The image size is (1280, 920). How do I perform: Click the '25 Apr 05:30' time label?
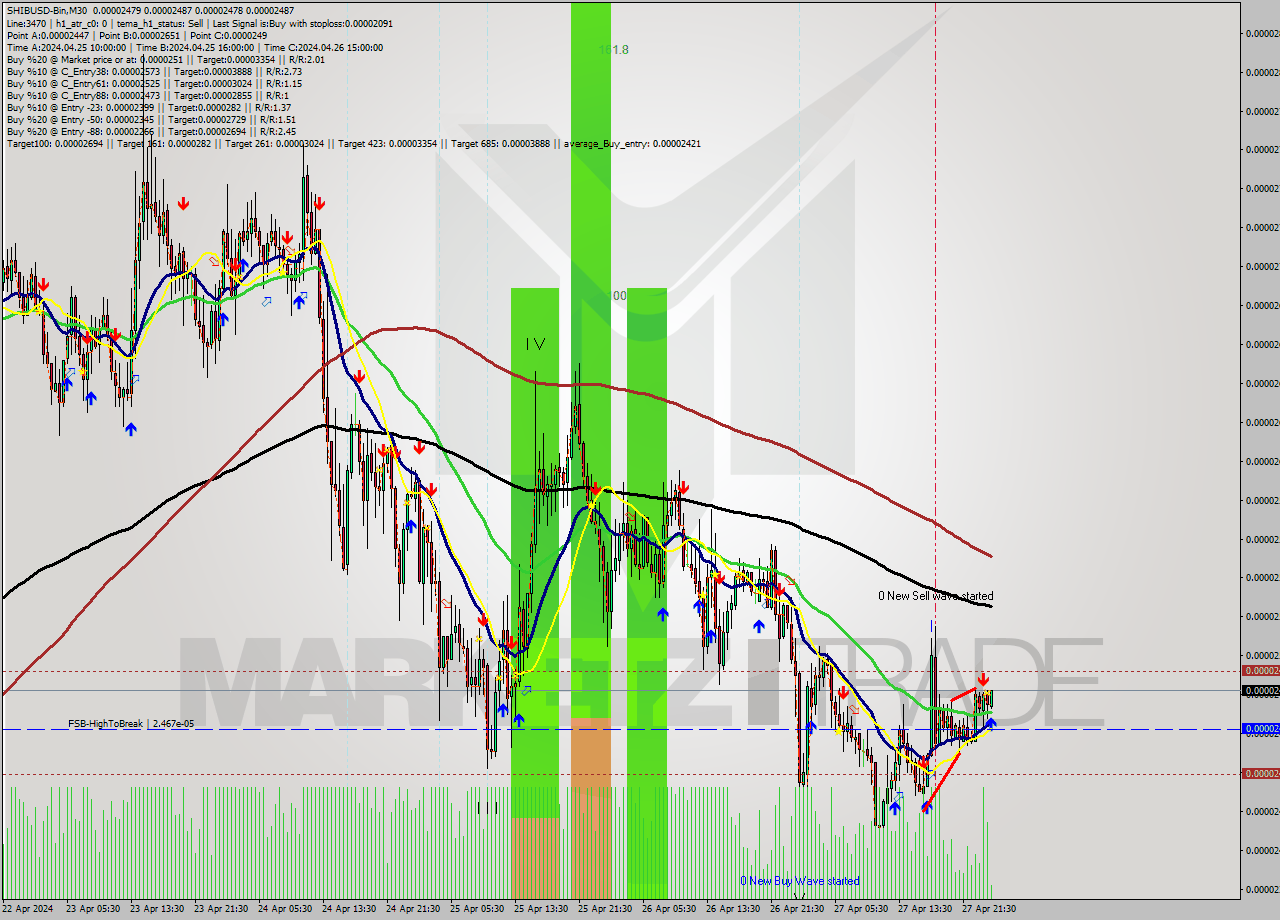pyautogui.click(x=477, y=909)
